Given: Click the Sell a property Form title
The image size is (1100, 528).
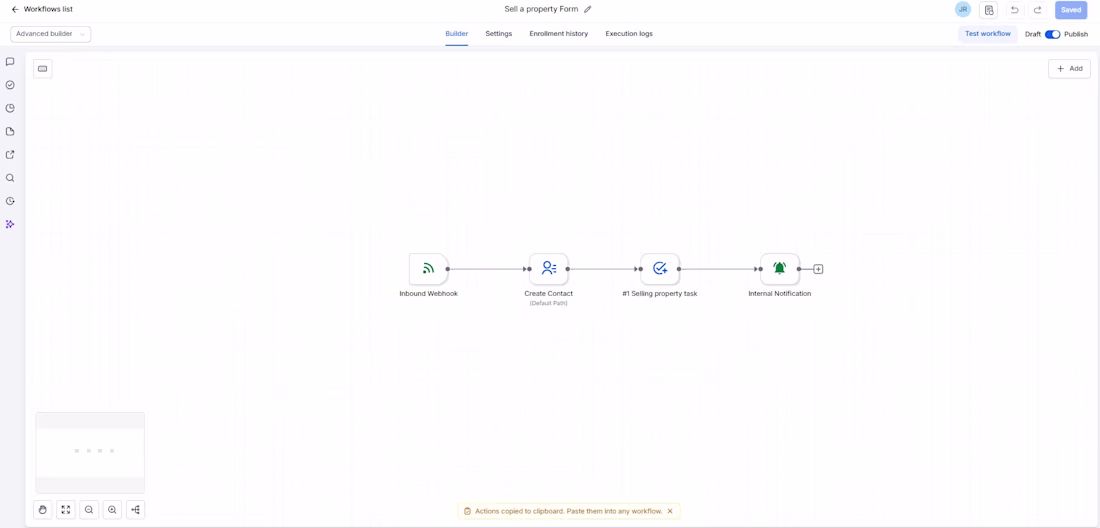Looking at the screenshot, I should [x=541, y=10].
